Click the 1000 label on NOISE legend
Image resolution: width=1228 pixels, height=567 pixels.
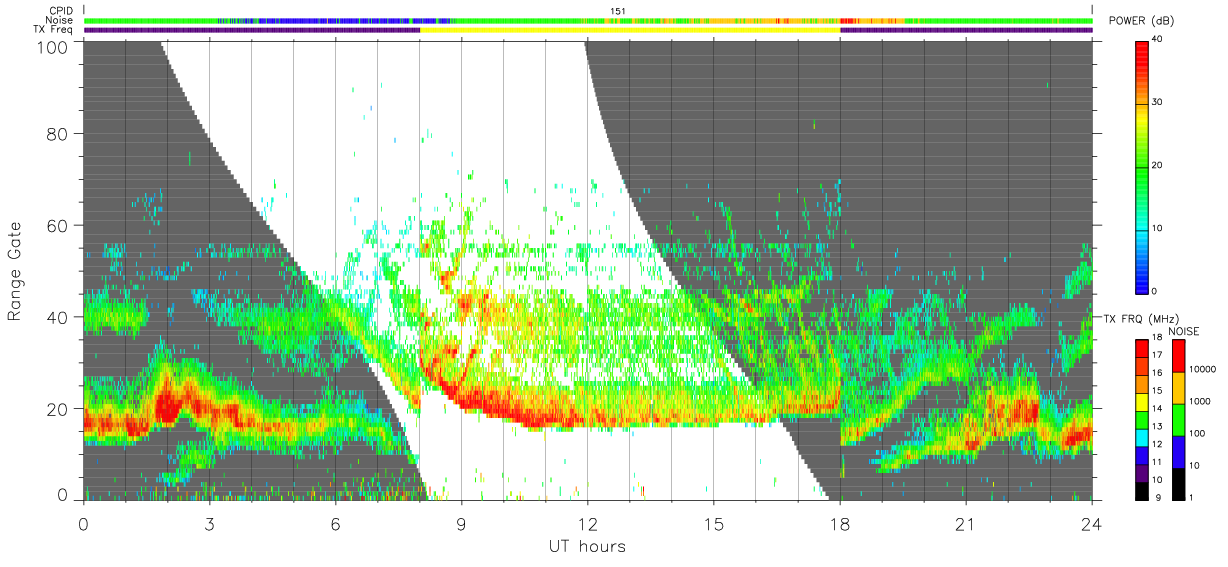pos(1201,401)
